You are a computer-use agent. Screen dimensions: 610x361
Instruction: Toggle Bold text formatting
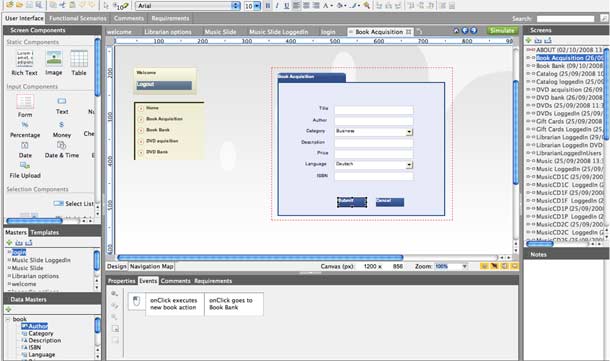coord(268,5)
